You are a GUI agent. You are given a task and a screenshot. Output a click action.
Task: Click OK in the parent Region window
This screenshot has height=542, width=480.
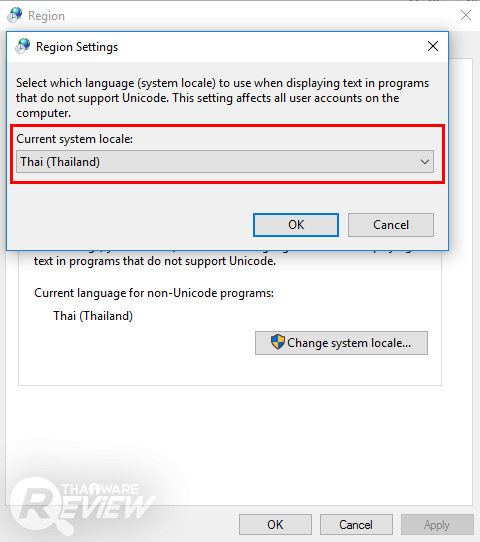[x=275, y=525]
